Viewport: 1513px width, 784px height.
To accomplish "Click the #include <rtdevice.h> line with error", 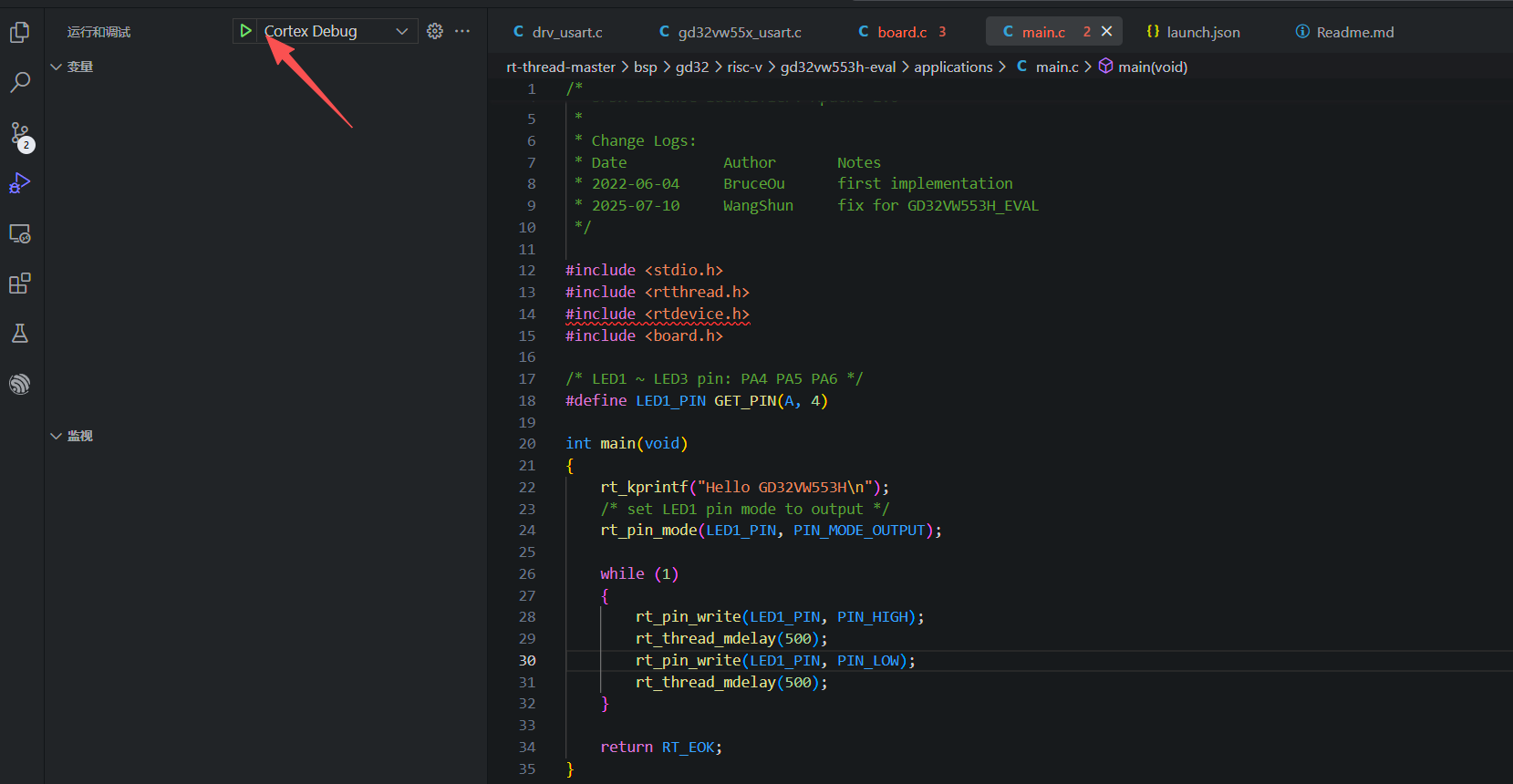I will [x=658, y=314].
